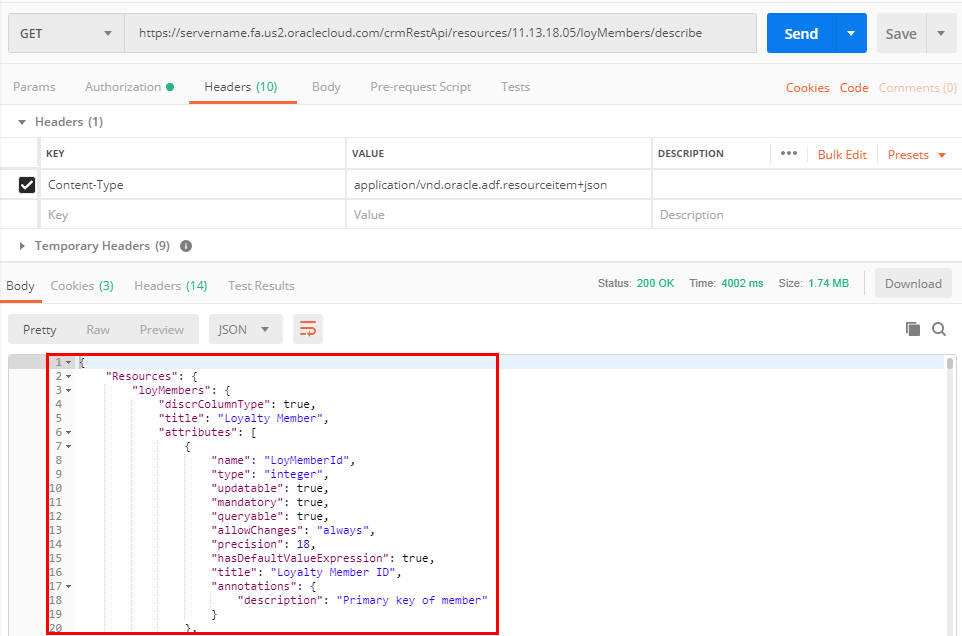Switch to the Raw response view
The width and height of the screenshot is (962, 636).
(98, 328)
